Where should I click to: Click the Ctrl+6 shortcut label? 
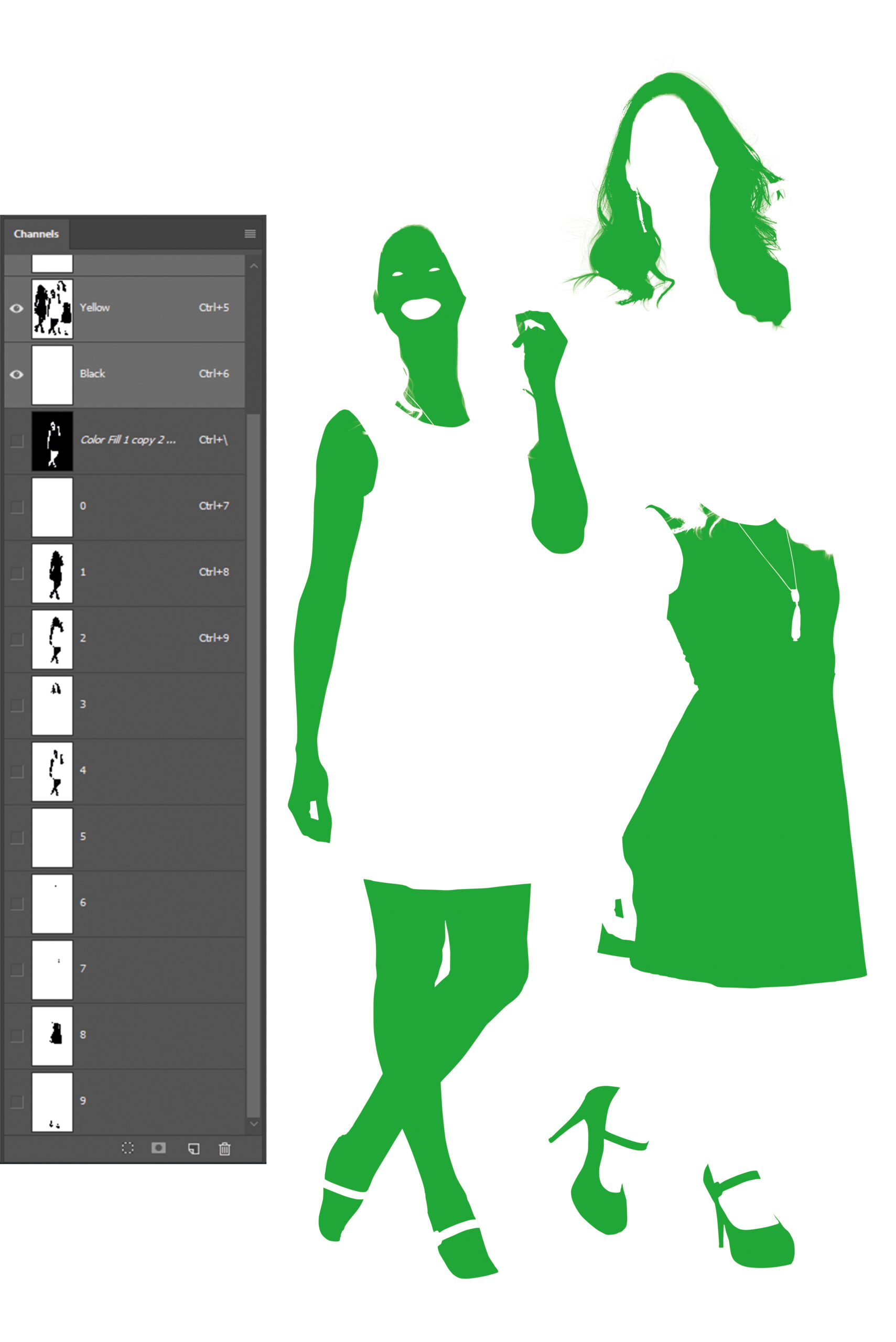tap(214, 374)
